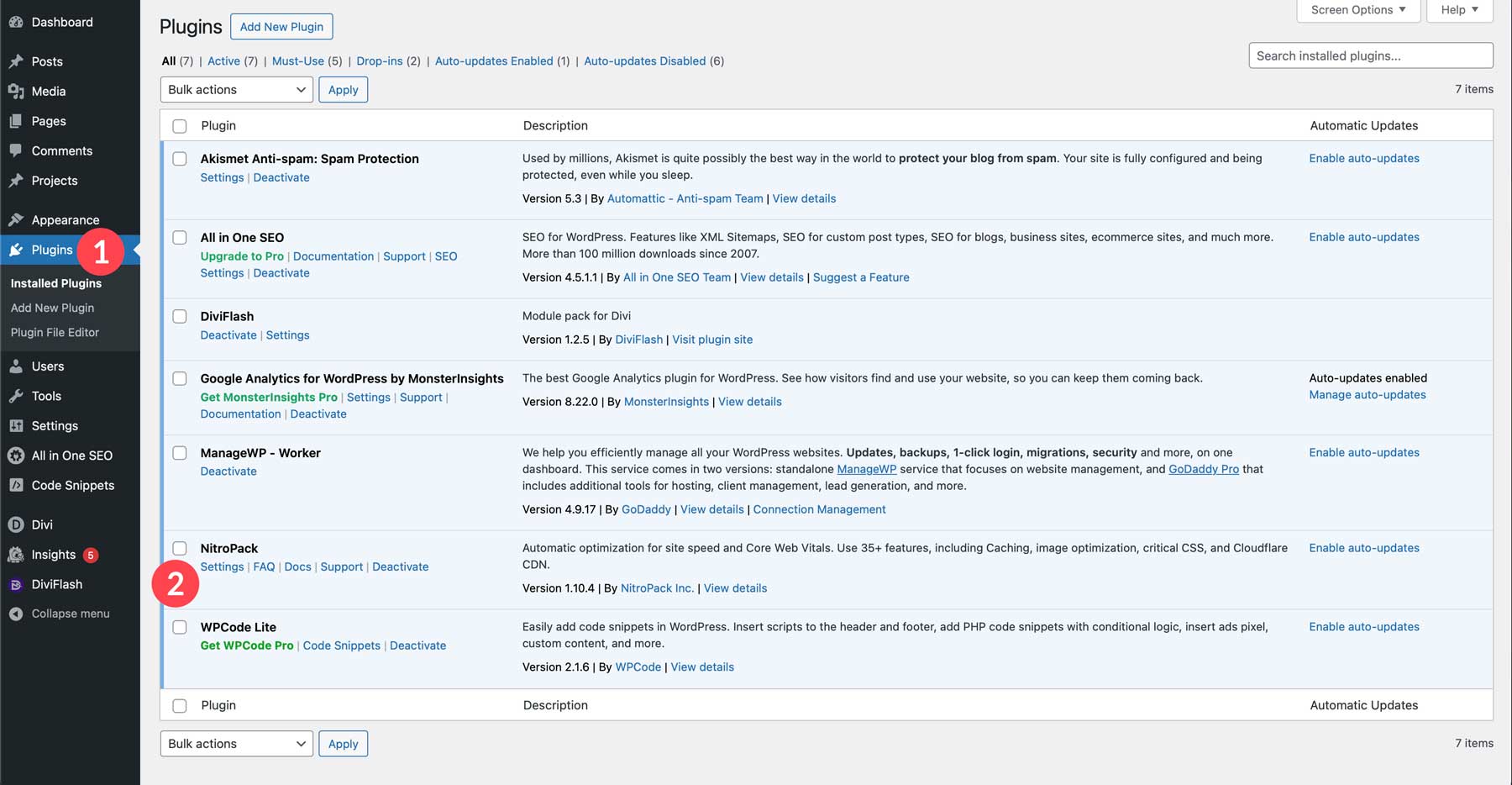Click the Posts pushpin icon

click(x=16, y=61)
